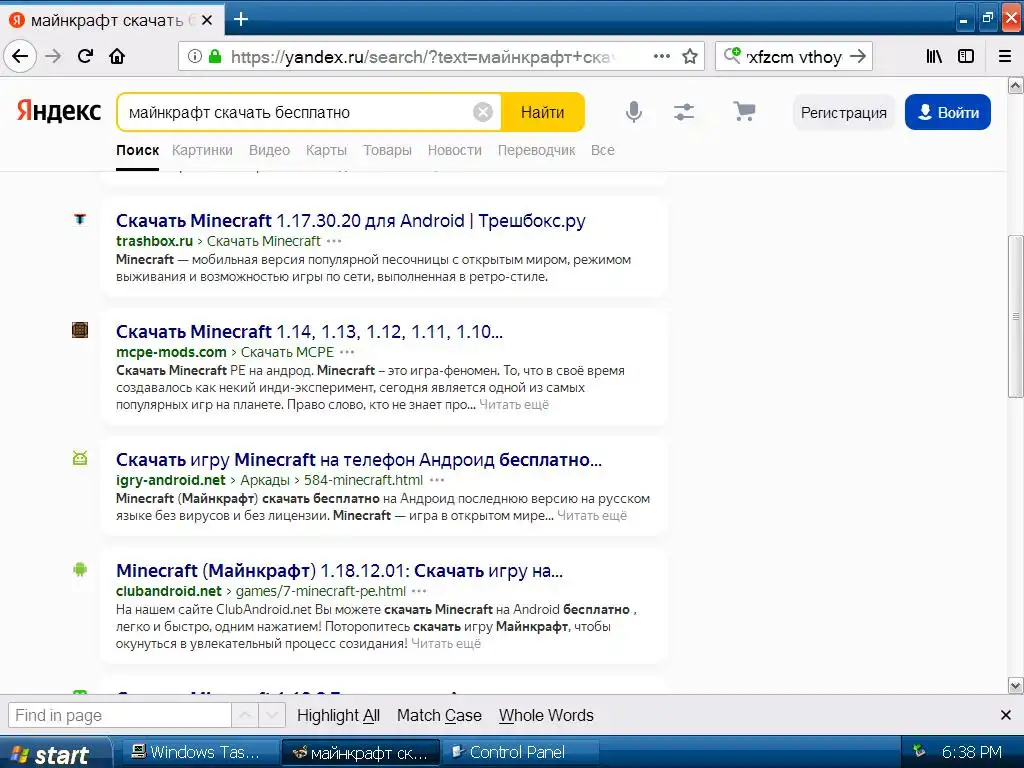Viewport: 1024px width, 768px height.
Task: Click the Регистрация button
Action: coord(844,112)
